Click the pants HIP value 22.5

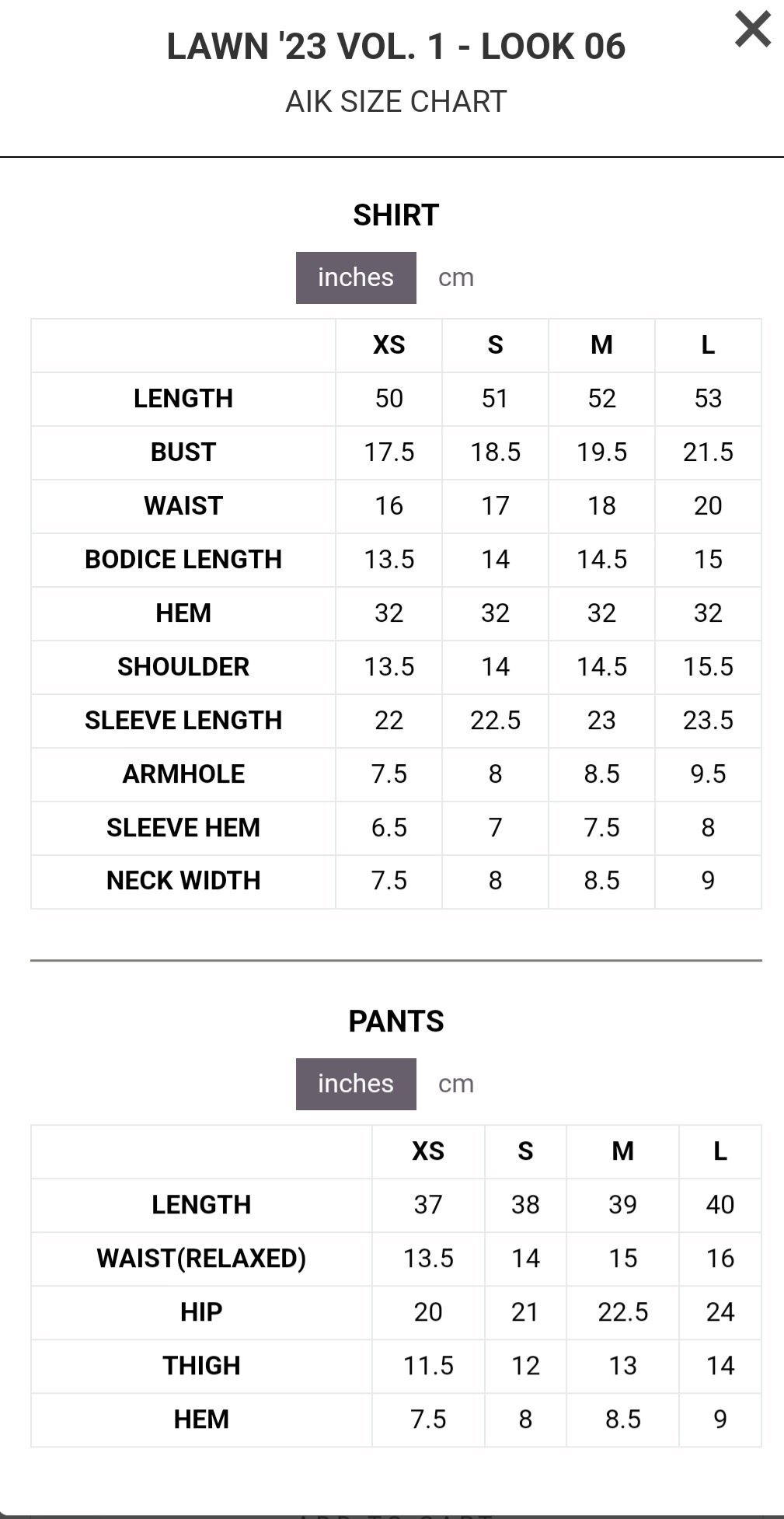coord(622,1312)
